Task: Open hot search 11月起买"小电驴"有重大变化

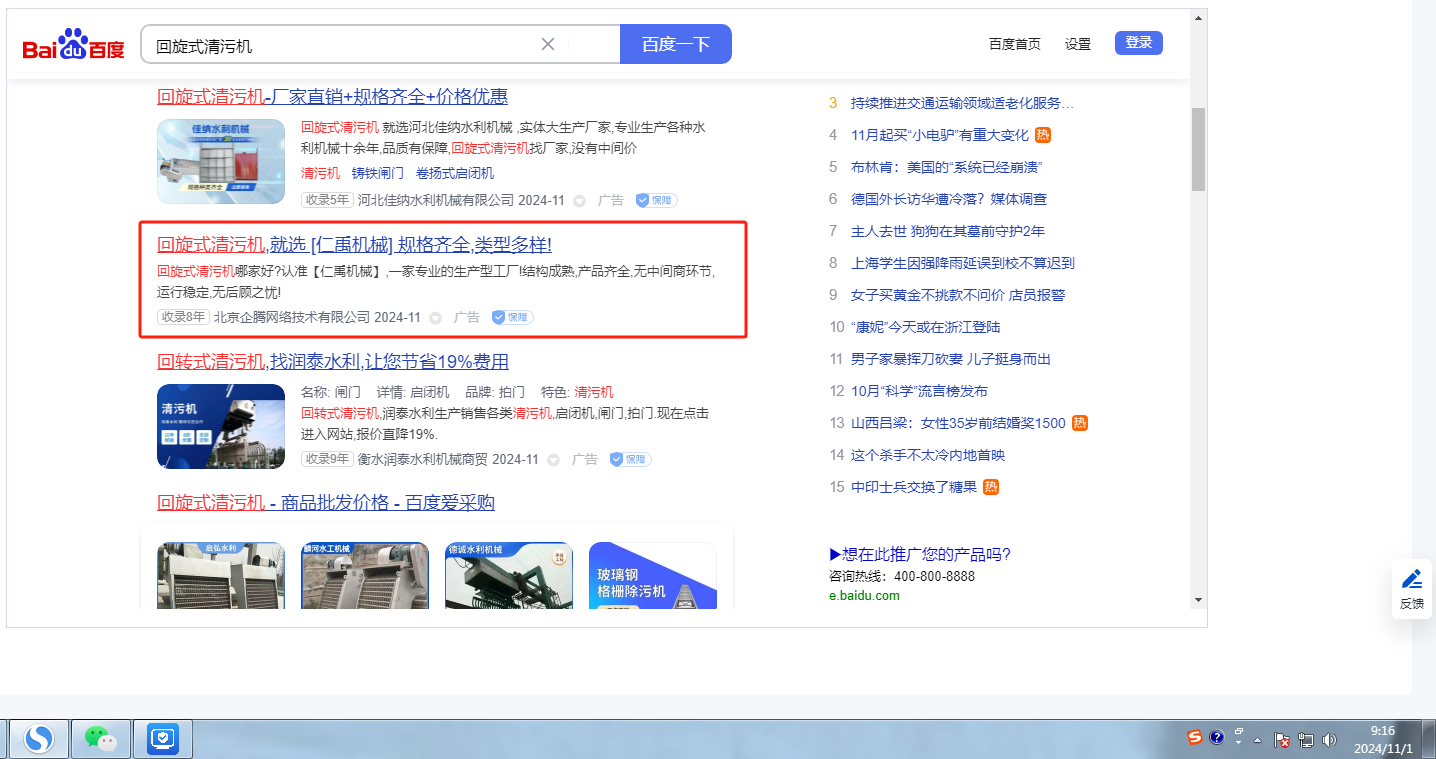Action: point(940,135)
